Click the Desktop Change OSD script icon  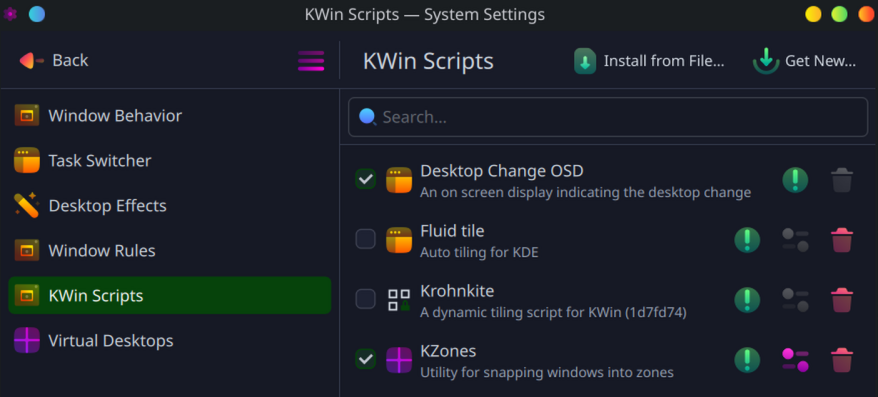[x=399, y=180]
